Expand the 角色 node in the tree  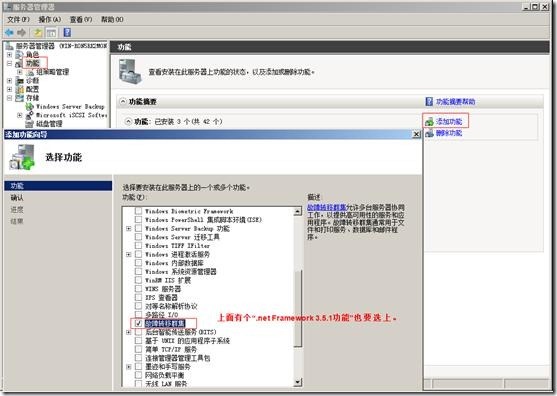pos(10,55)
